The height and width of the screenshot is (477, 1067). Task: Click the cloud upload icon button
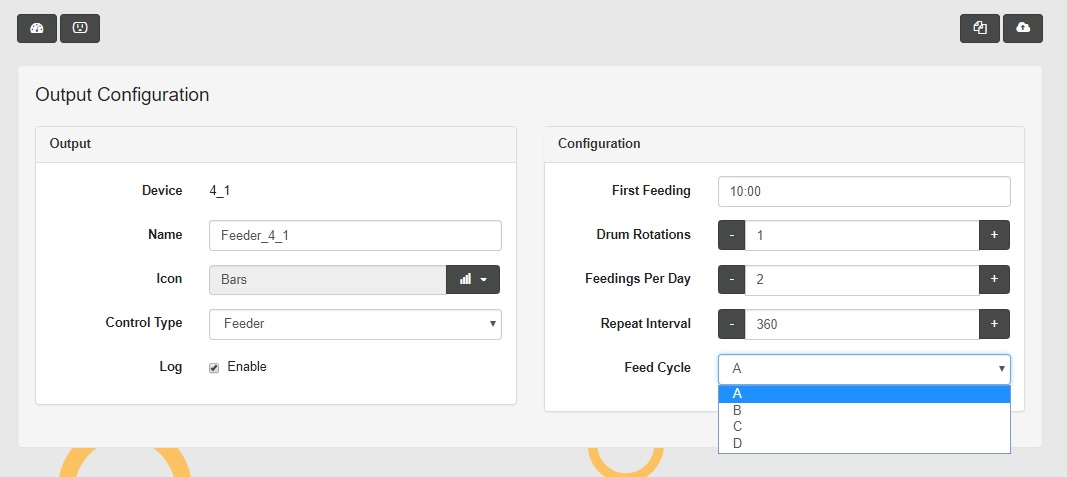click(x=1023, y=28)
